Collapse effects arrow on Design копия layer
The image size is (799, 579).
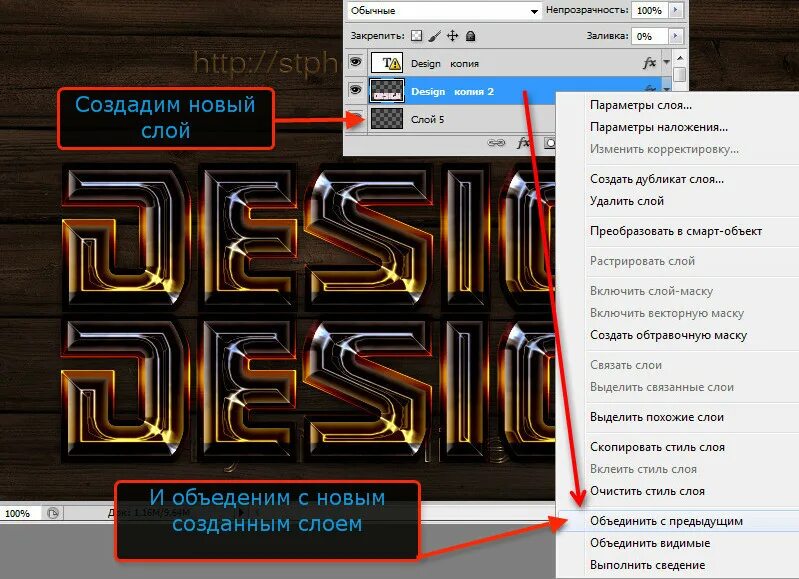667,62
